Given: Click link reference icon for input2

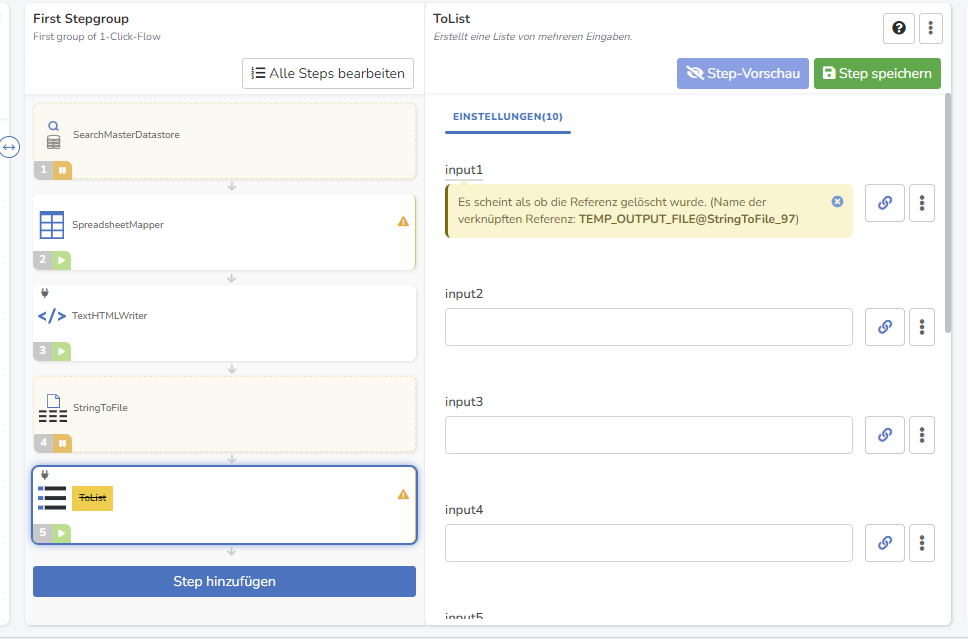Looking at the screenshot, I should click(x=885, y=327).
